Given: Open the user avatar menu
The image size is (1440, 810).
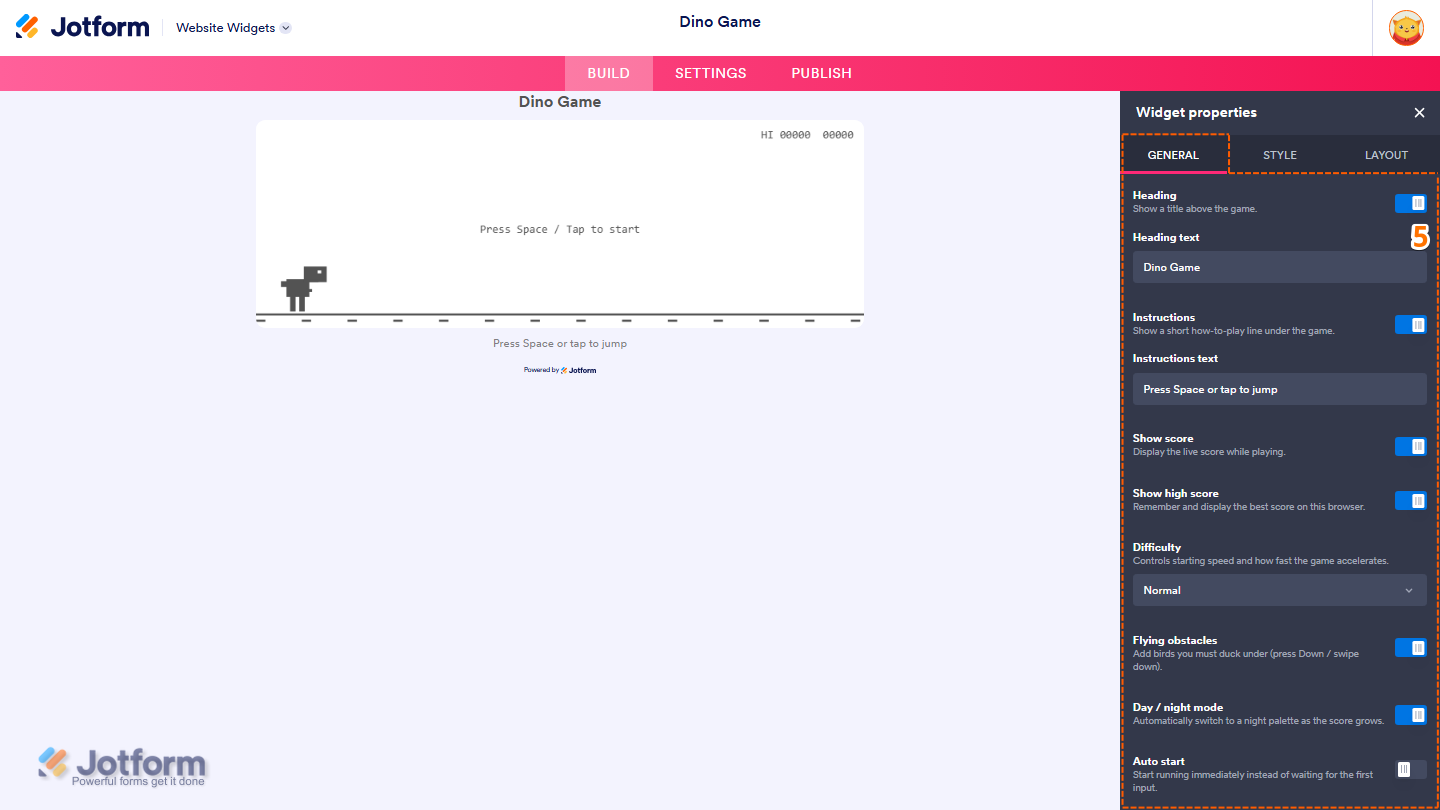Looking at the screenshot, I should pyautogui.click(x=1407, y=27).
